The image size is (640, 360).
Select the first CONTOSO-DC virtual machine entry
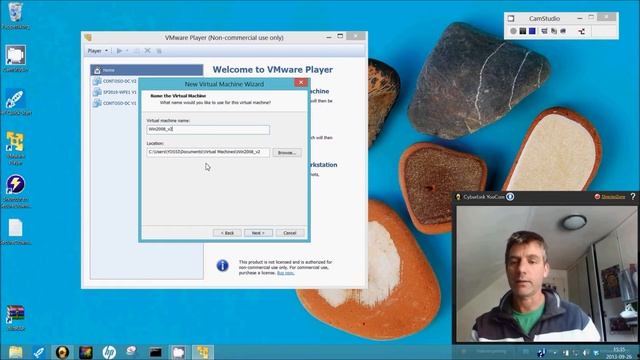115,81
